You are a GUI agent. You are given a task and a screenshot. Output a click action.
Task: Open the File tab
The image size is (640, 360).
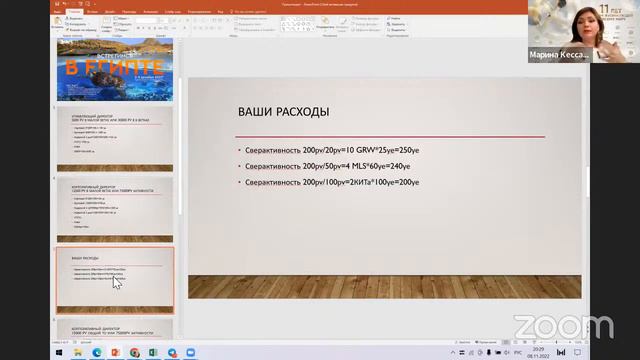(58, 12)
